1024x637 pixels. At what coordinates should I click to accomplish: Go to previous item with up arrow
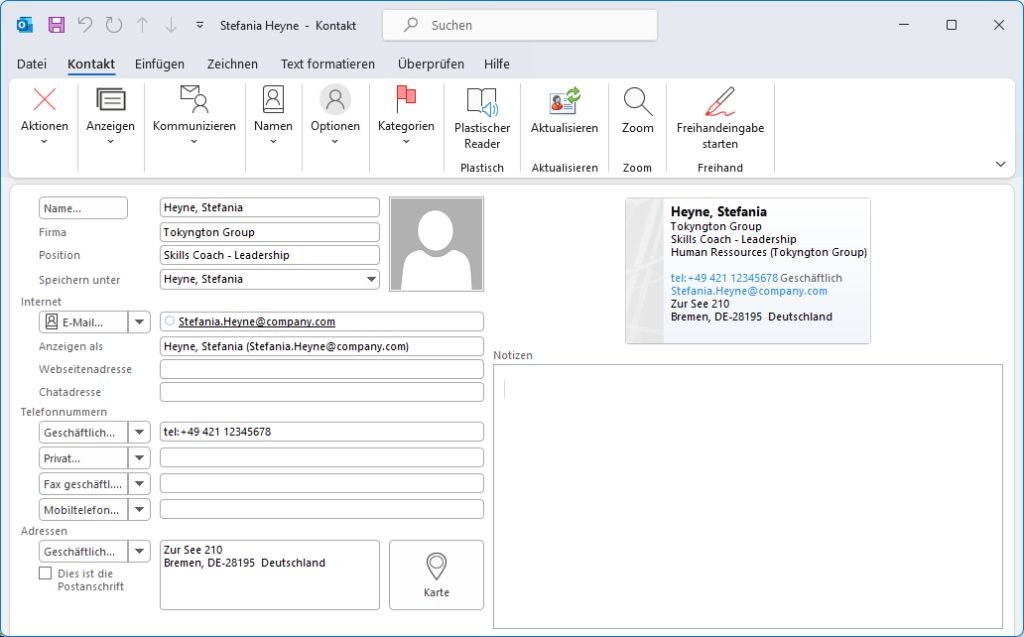[x=142, y=25]
